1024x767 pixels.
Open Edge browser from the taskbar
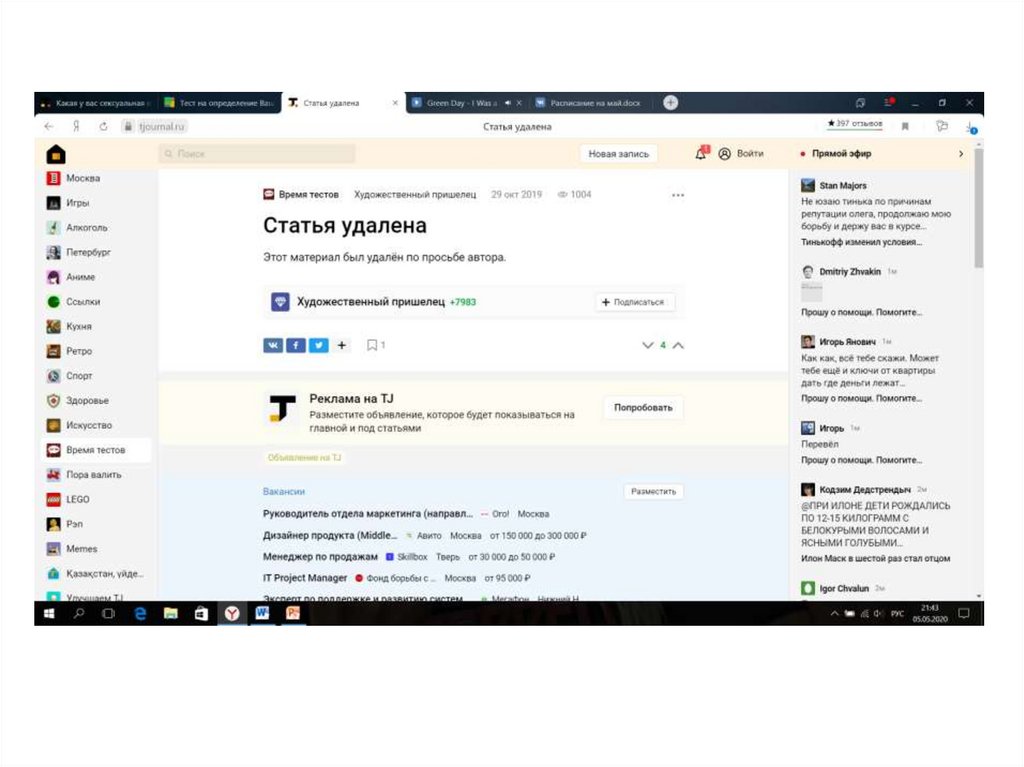coord(140,613)
